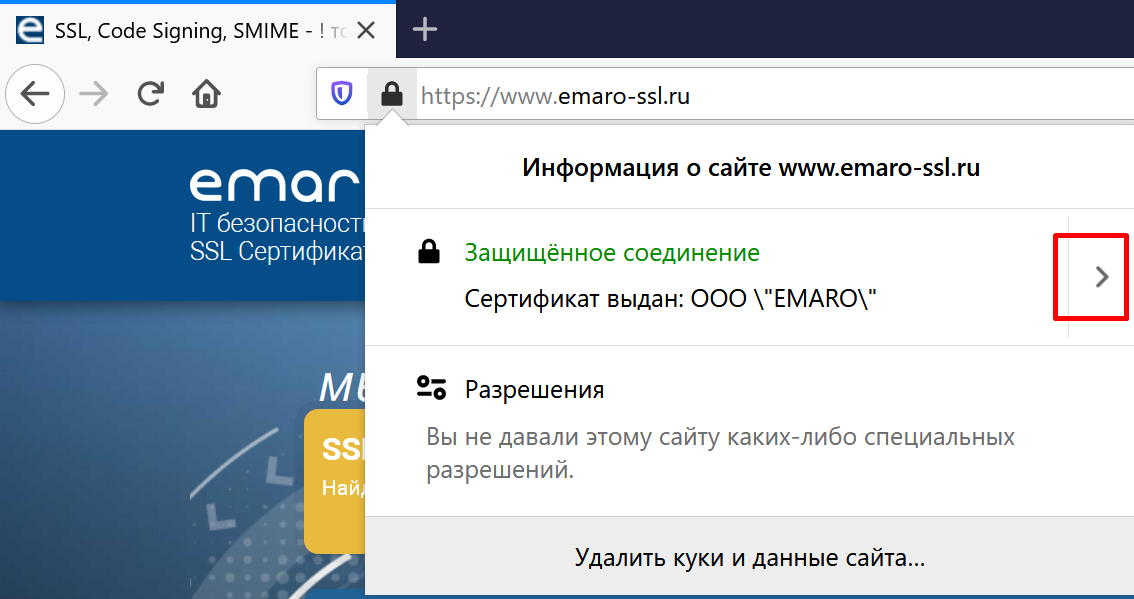
Task: Click the forward navigation arrow
Action: click(93, 94)
